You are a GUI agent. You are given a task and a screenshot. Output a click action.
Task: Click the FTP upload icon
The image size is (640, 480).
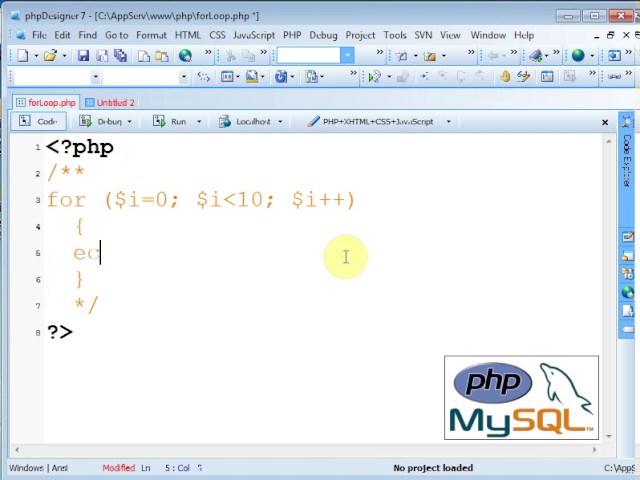pyautogui.click(x=536, y=56)
